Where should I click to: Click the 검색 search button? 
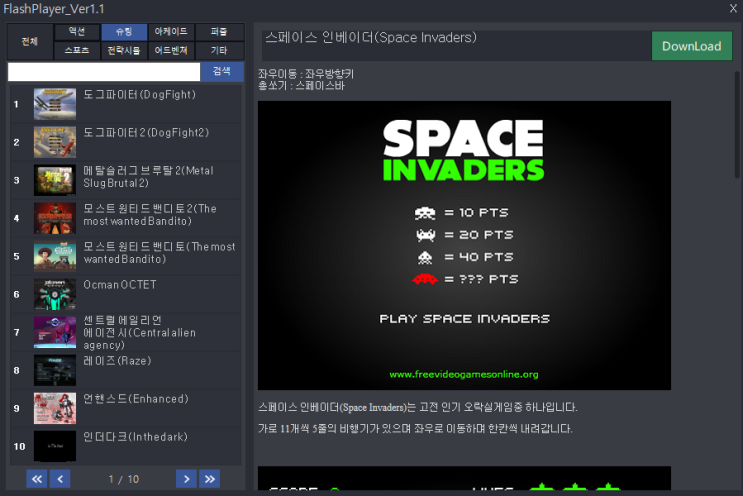point(222,72)
